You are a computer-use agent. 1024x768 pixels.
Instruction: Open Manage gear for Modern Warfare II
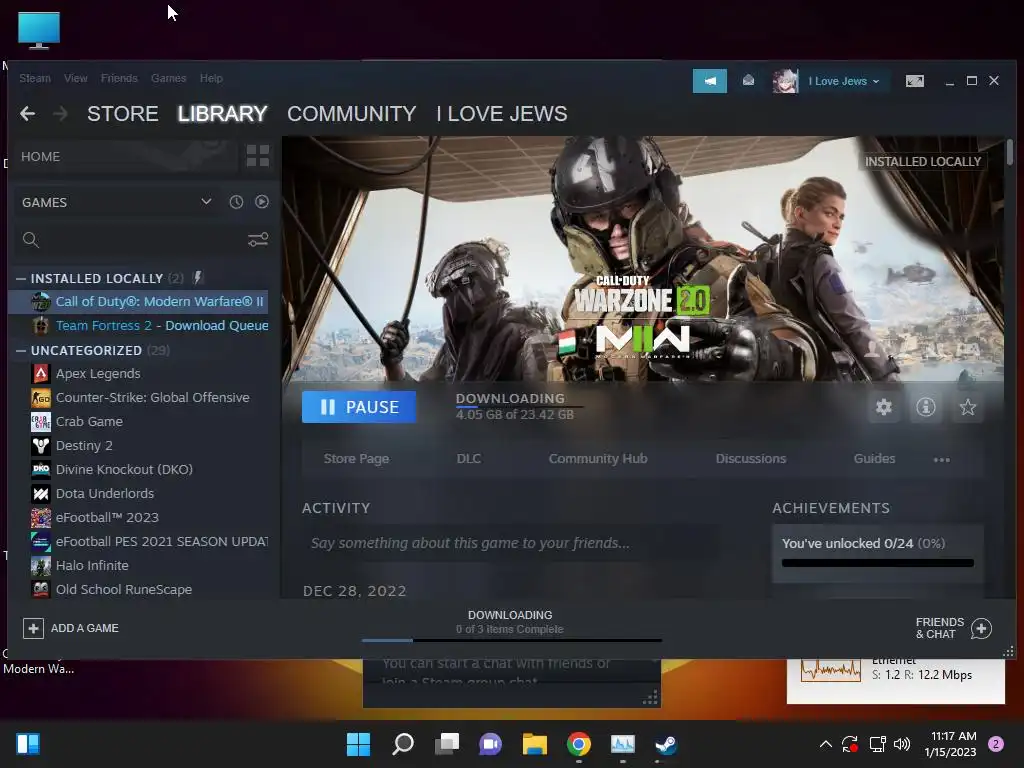point(884,408)
